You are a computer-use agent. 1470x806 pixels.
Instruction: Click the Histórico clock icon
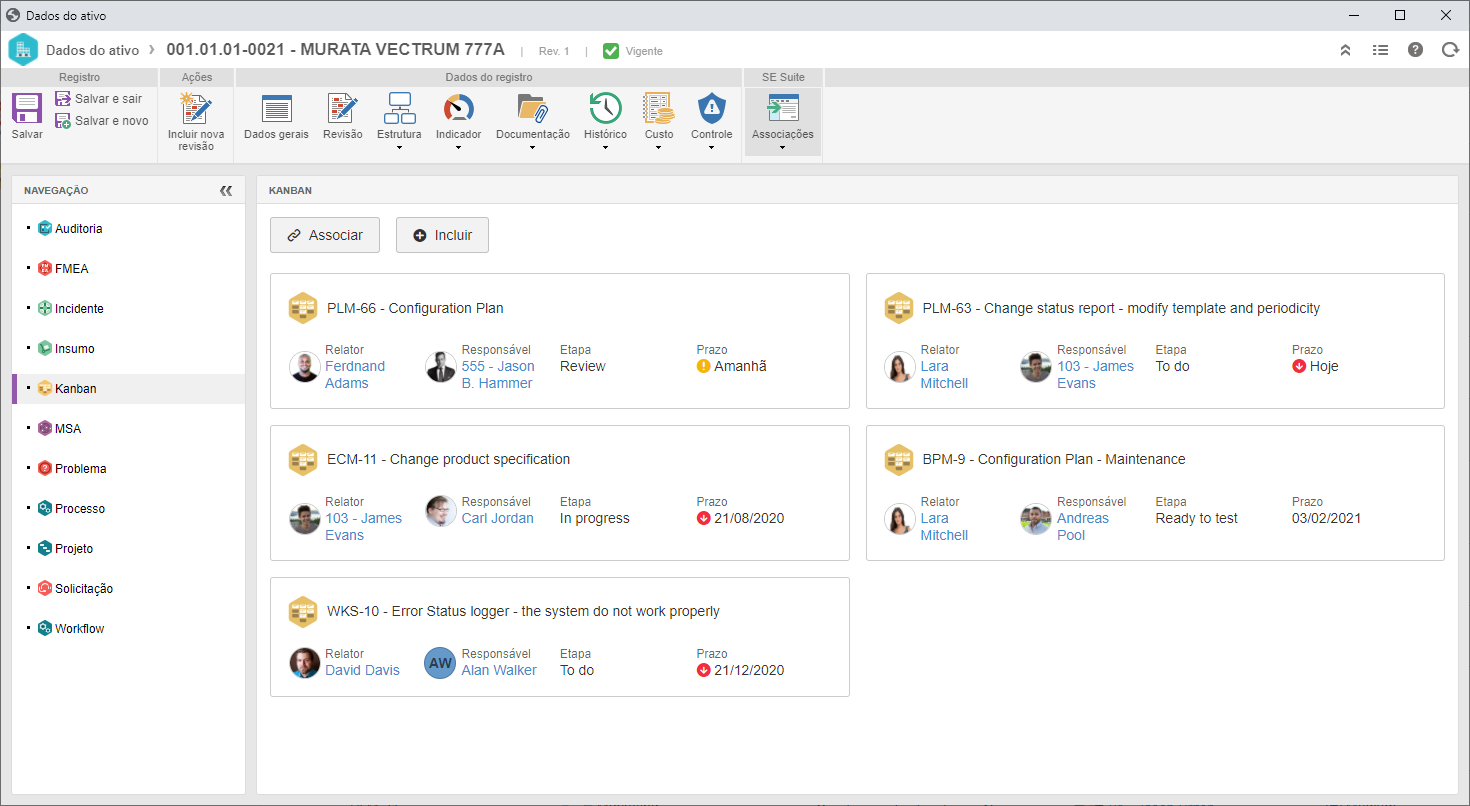605,108
